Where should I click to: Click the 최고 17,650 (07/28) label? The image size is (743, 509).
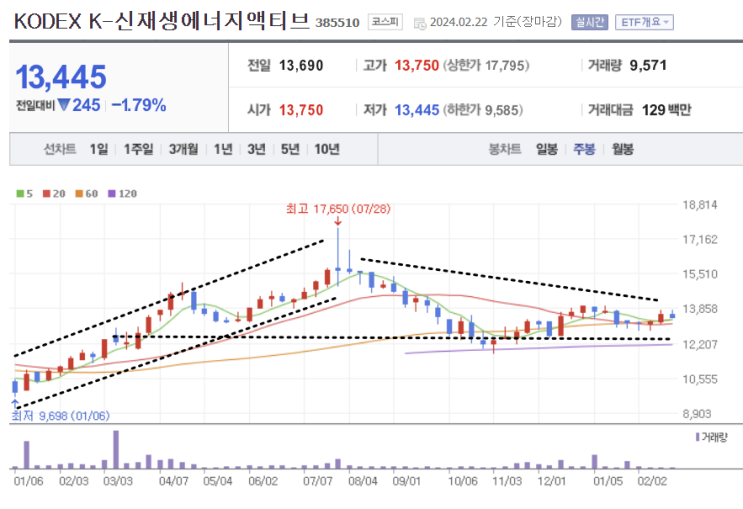338,209
